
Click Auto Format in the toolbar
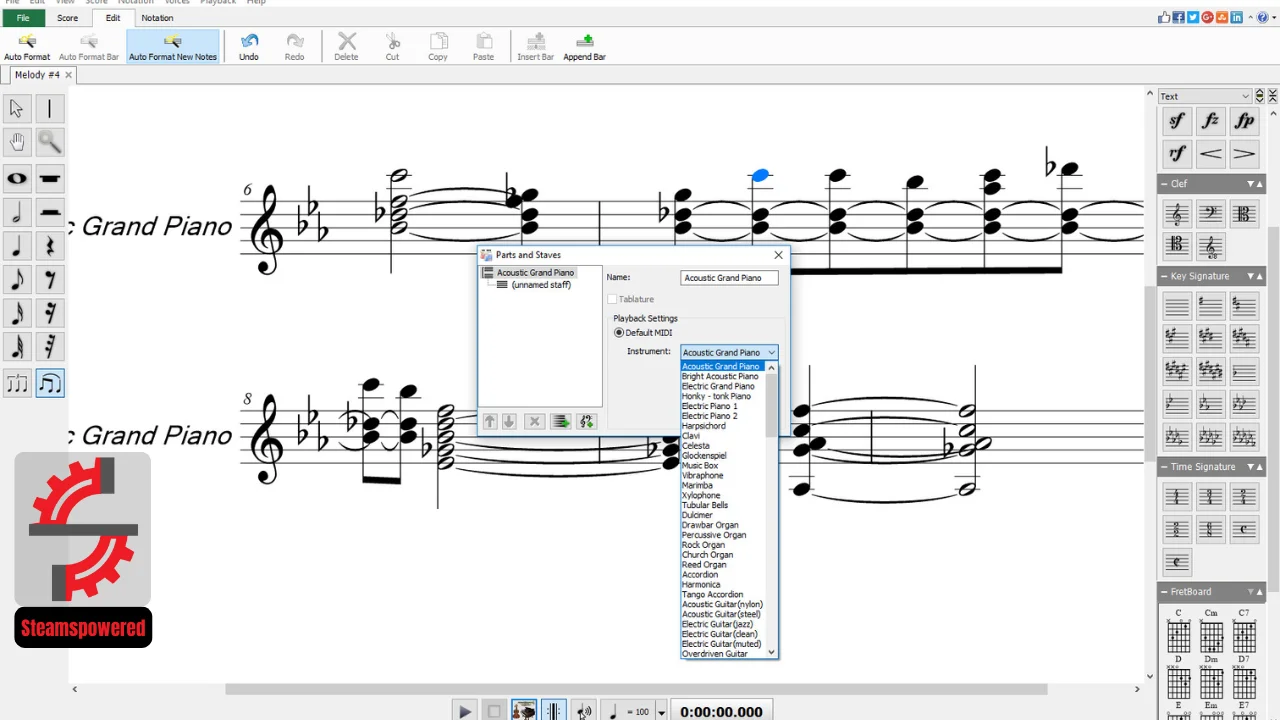27,47
